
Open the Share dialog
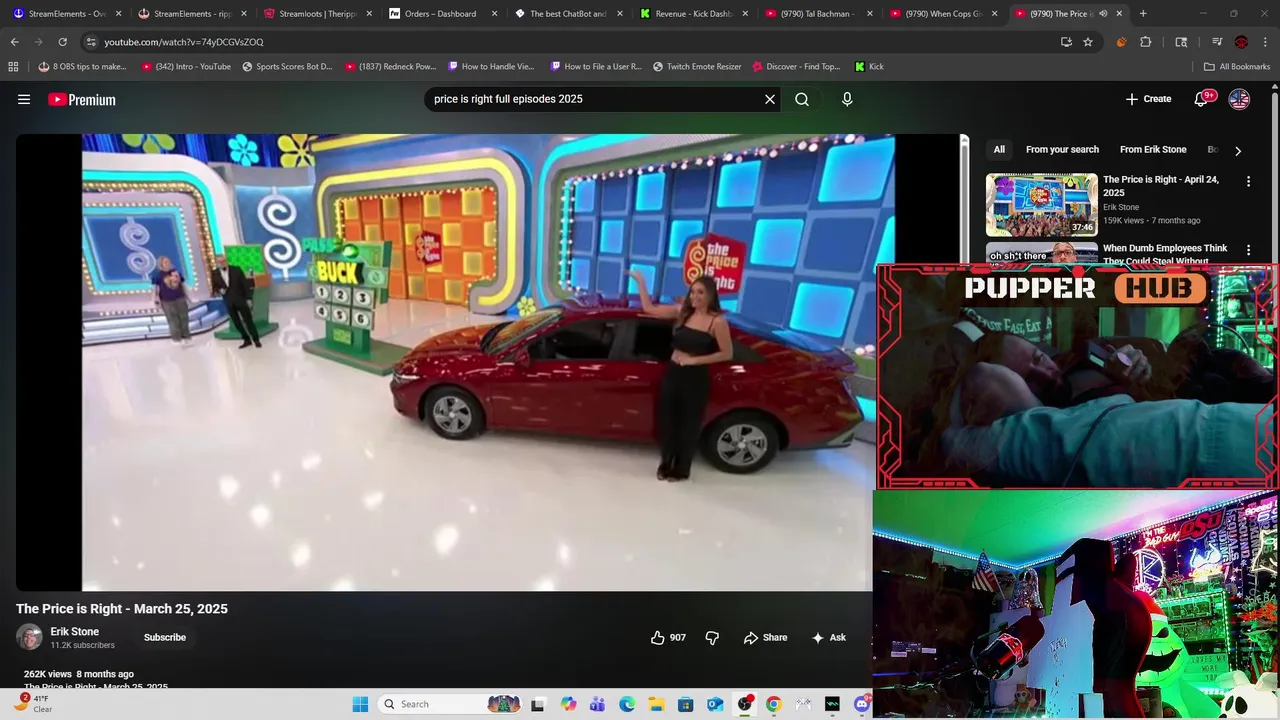(765, 637)
